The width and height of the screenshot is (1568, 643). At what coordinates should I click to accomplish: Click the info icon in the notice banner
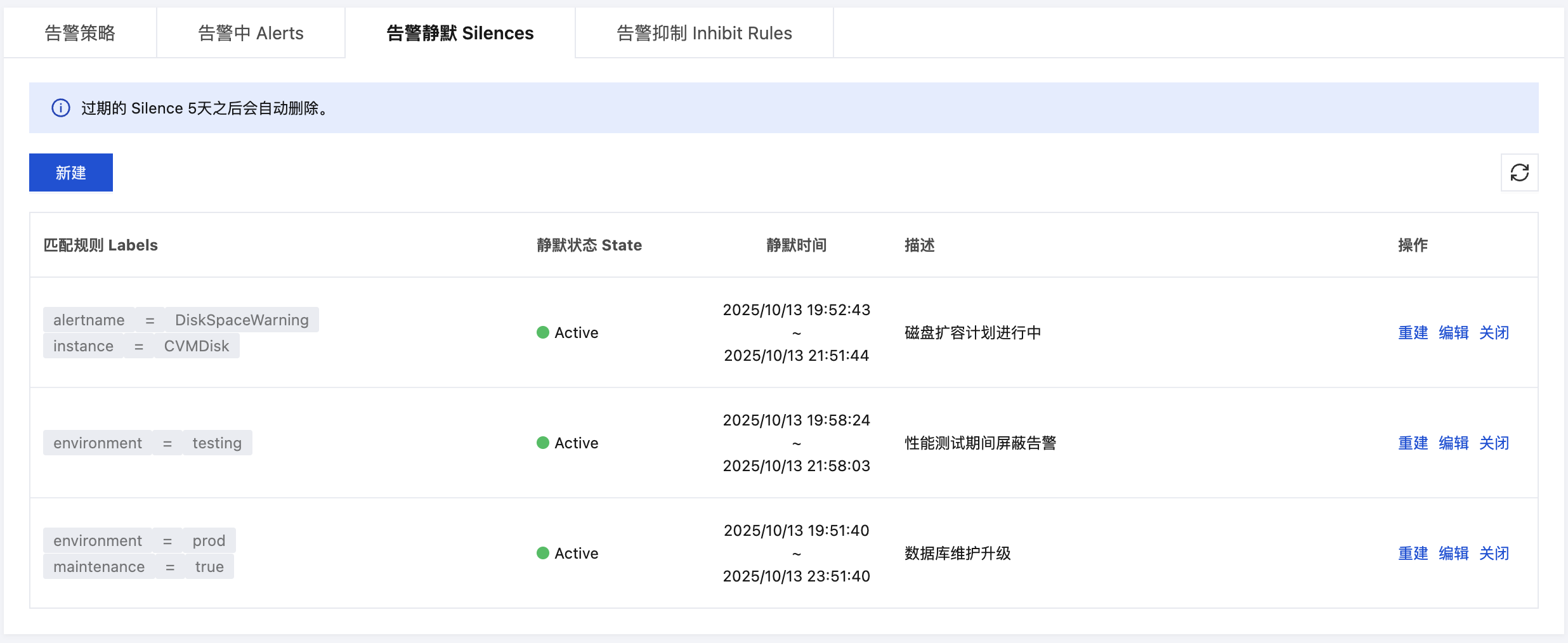(61, 108)
